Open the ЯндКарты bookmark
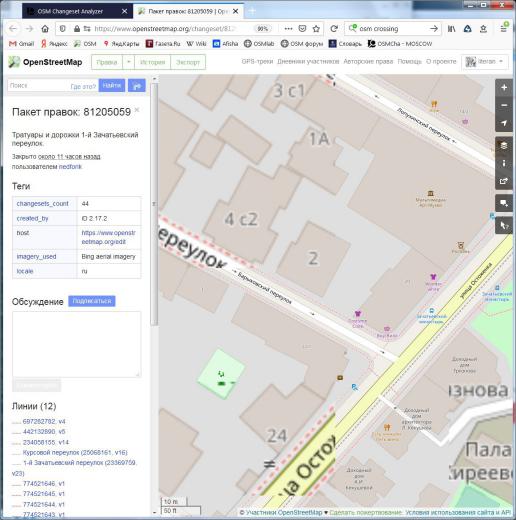 121,44
